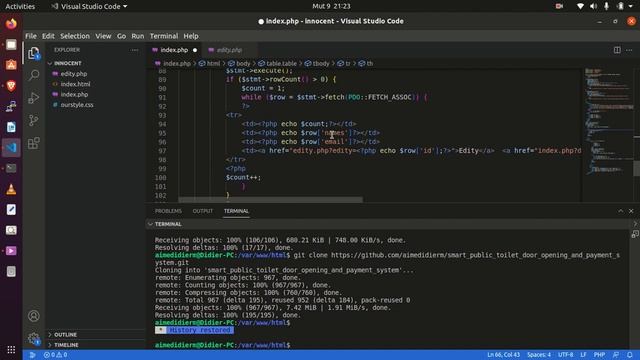
Task: Open the Search view in activity bar
Action: [x=34, y=75]
